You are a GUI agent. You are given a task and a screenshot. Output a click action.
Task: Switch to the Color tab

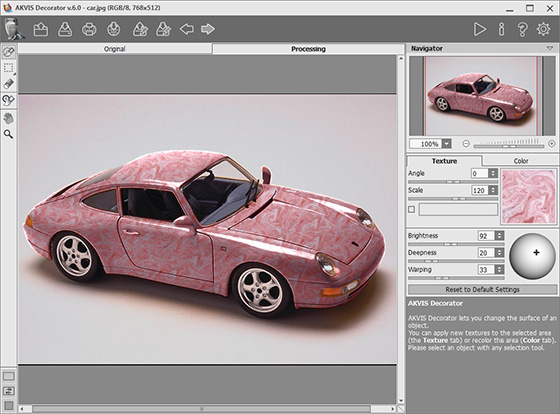(x=521, y=161)
